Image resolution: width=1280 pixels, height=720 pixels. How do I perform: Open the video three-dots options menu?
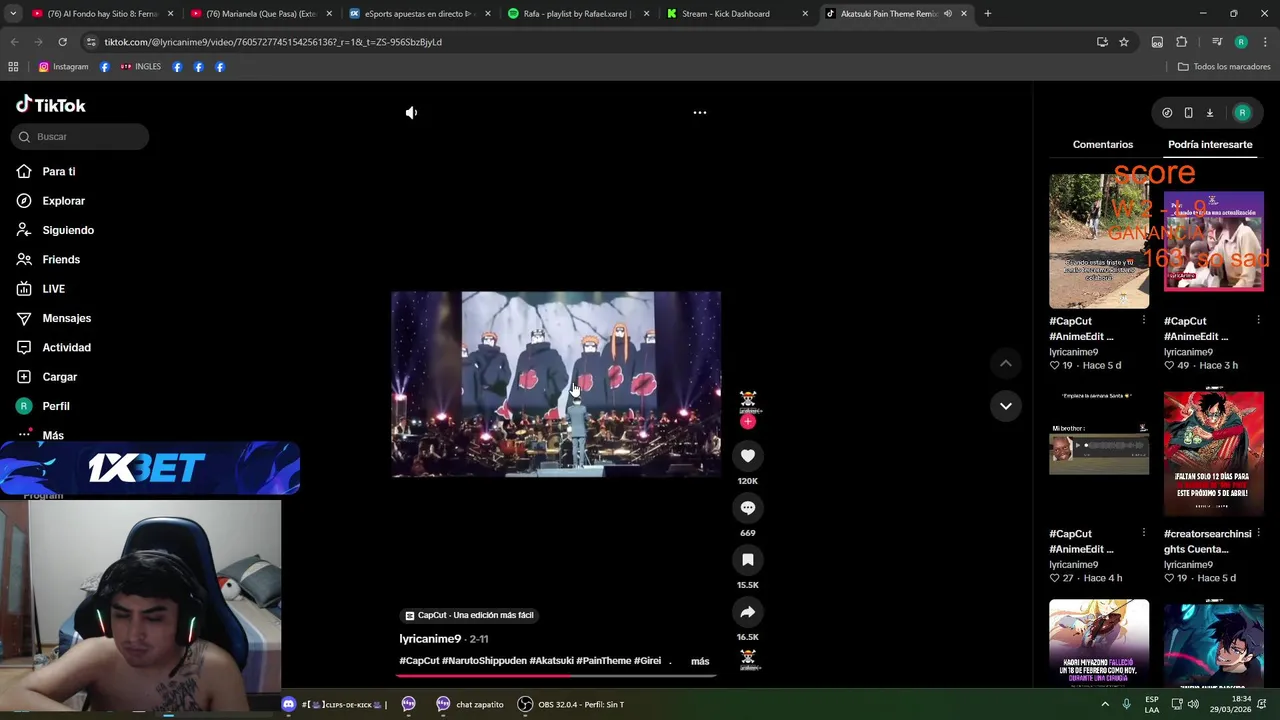700,113
